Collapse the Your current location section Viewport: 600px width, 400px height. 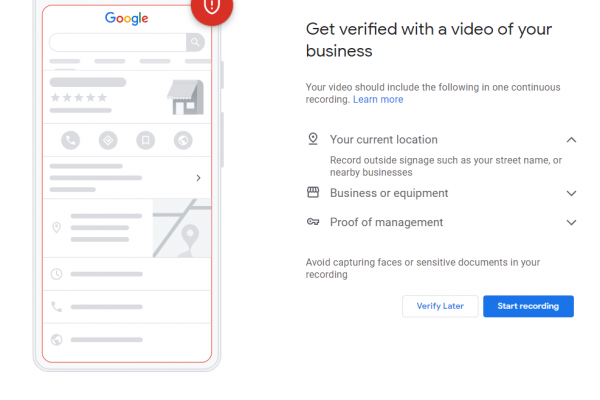point(571,140)
